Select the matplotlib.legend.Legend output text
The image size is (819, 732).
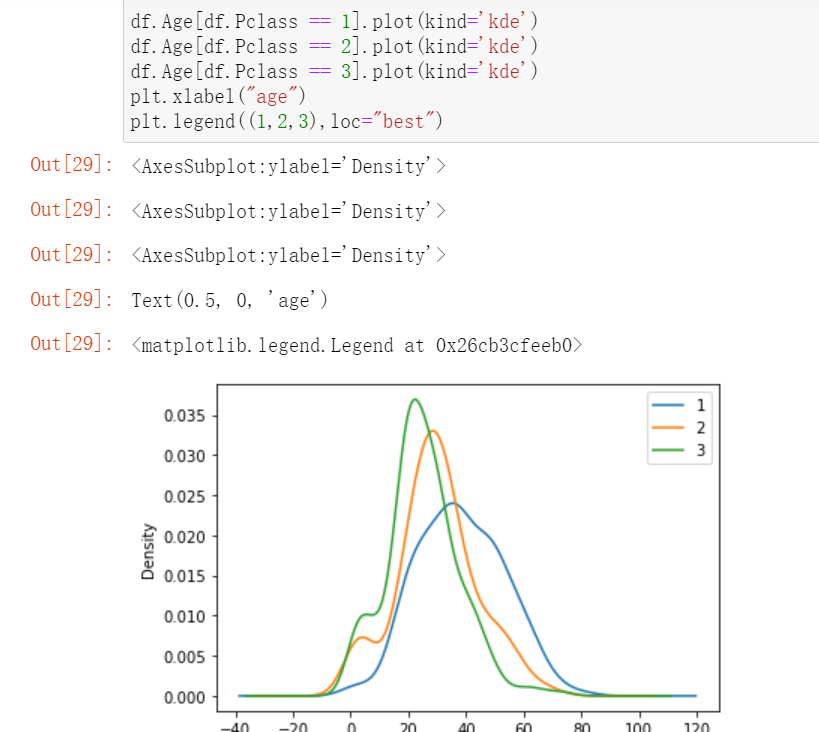(x=357, y=345)
